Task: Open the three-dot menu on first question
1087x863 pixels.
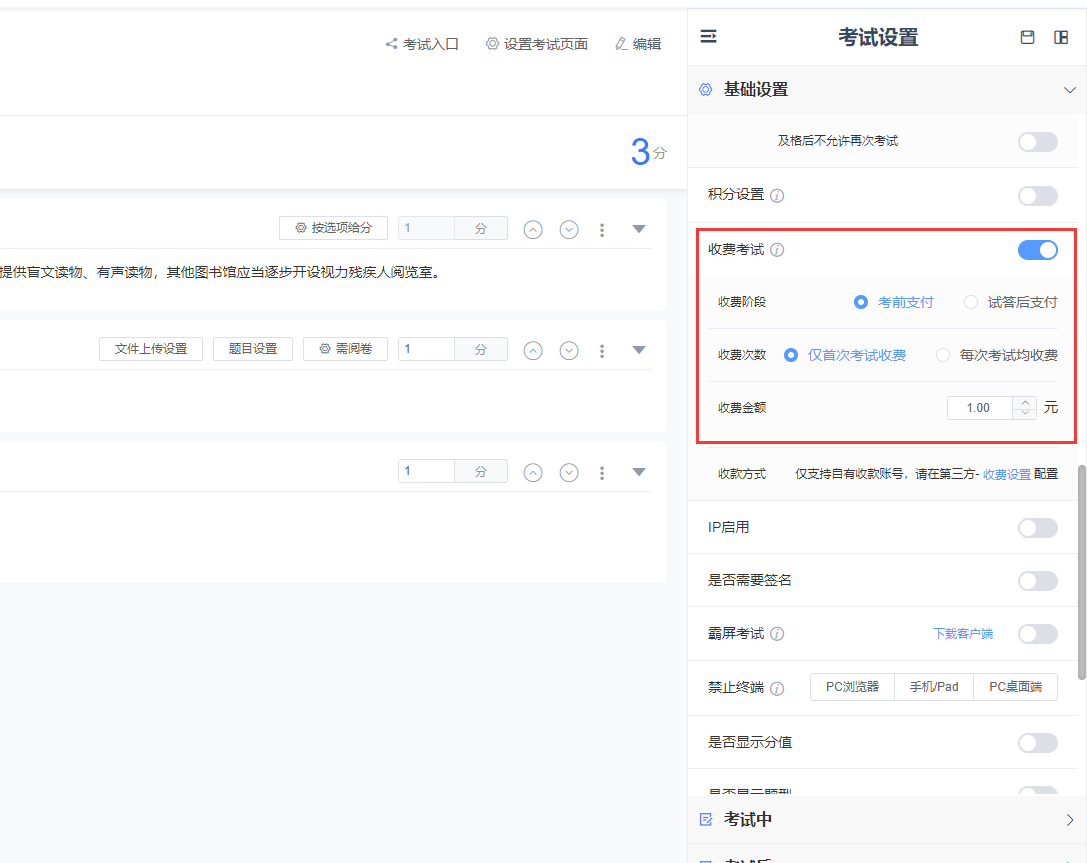Action: [x=602, y=229]
